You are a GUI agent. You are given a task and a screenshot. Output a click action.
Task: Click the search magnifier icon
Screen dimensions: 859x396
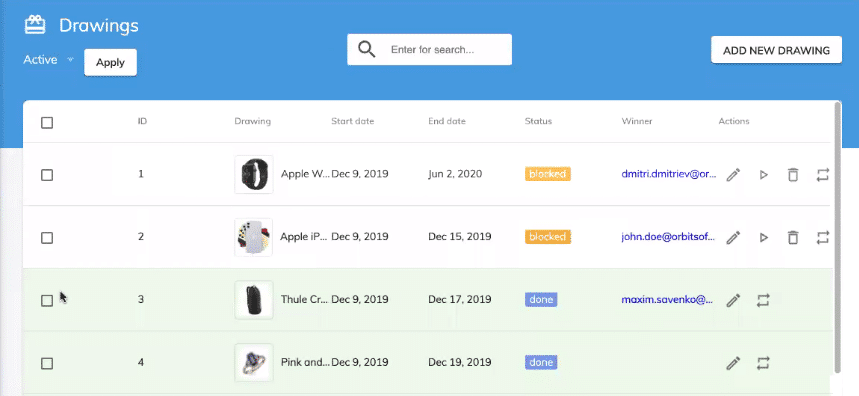pos(366,49)
